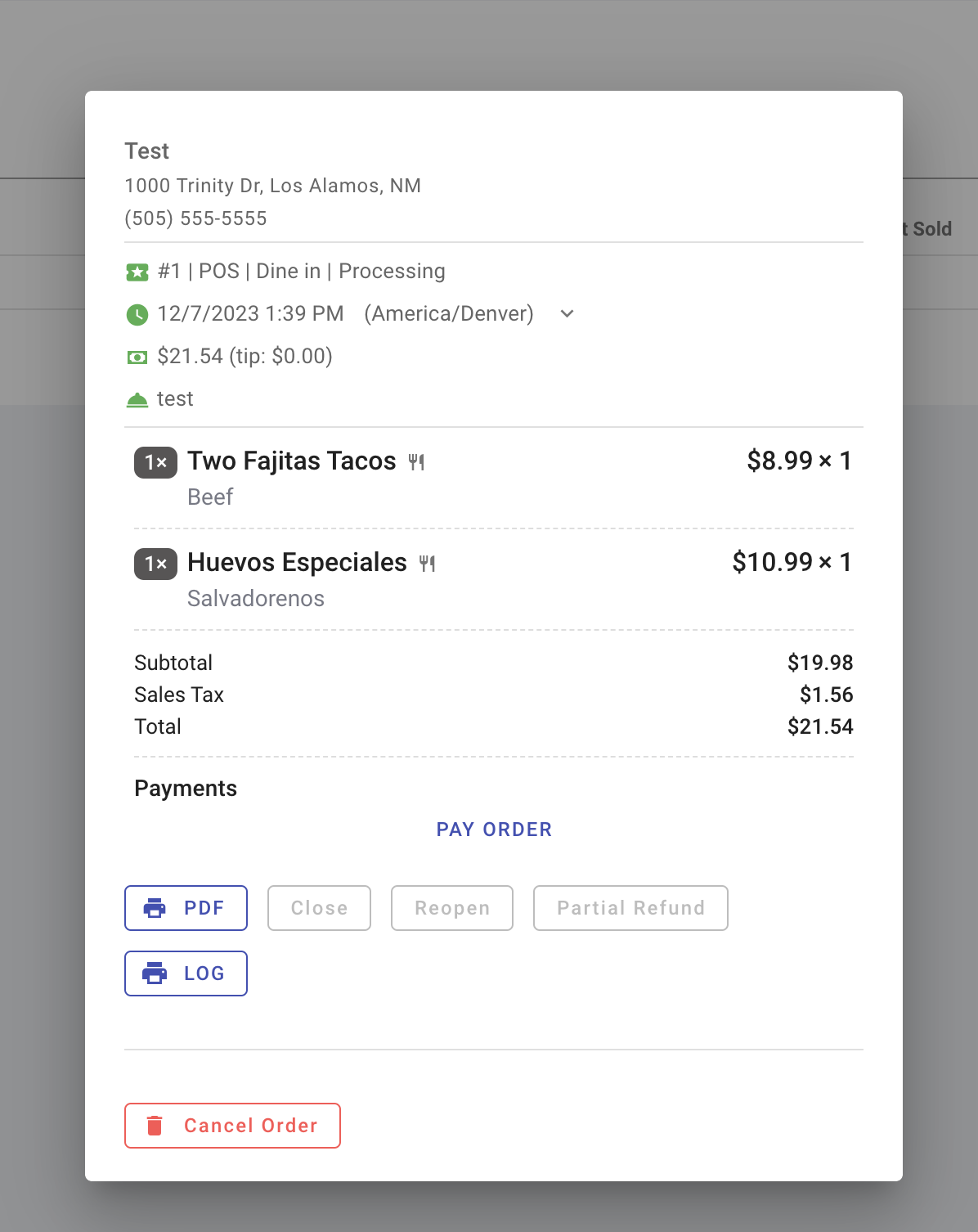Click the Reopen button
The width and height of the screenshot is (978, 1232).
tap(451, 908)
